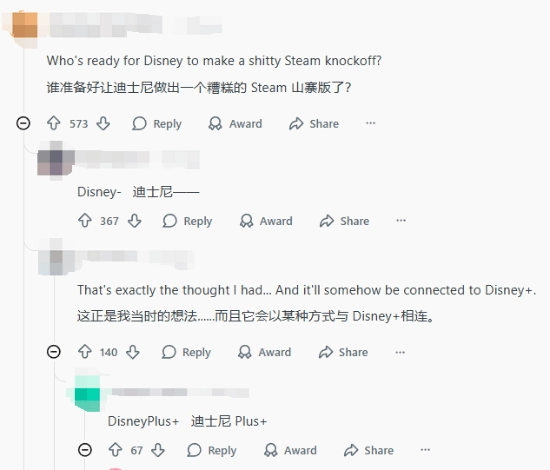Collapse the 'DisneyPlus+' comment thread

[85, 450]
